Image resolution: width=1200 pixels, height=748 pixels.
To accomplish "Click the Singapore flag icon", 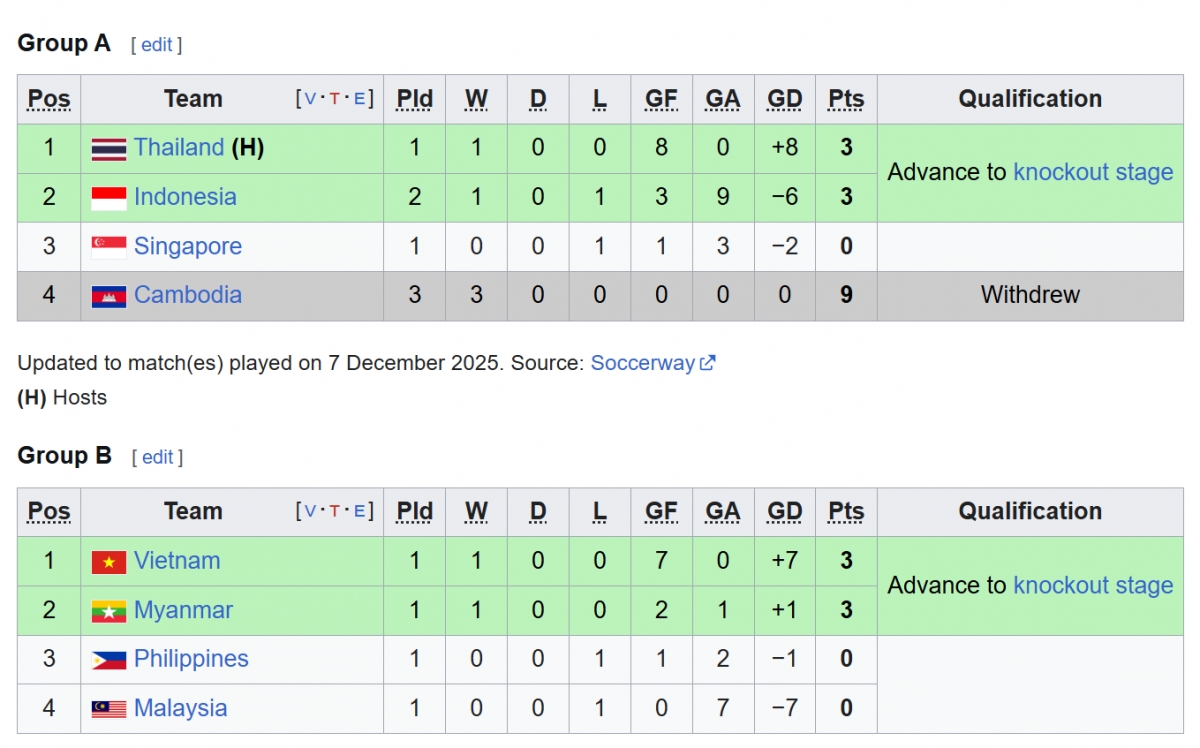I will coord(109,247).
